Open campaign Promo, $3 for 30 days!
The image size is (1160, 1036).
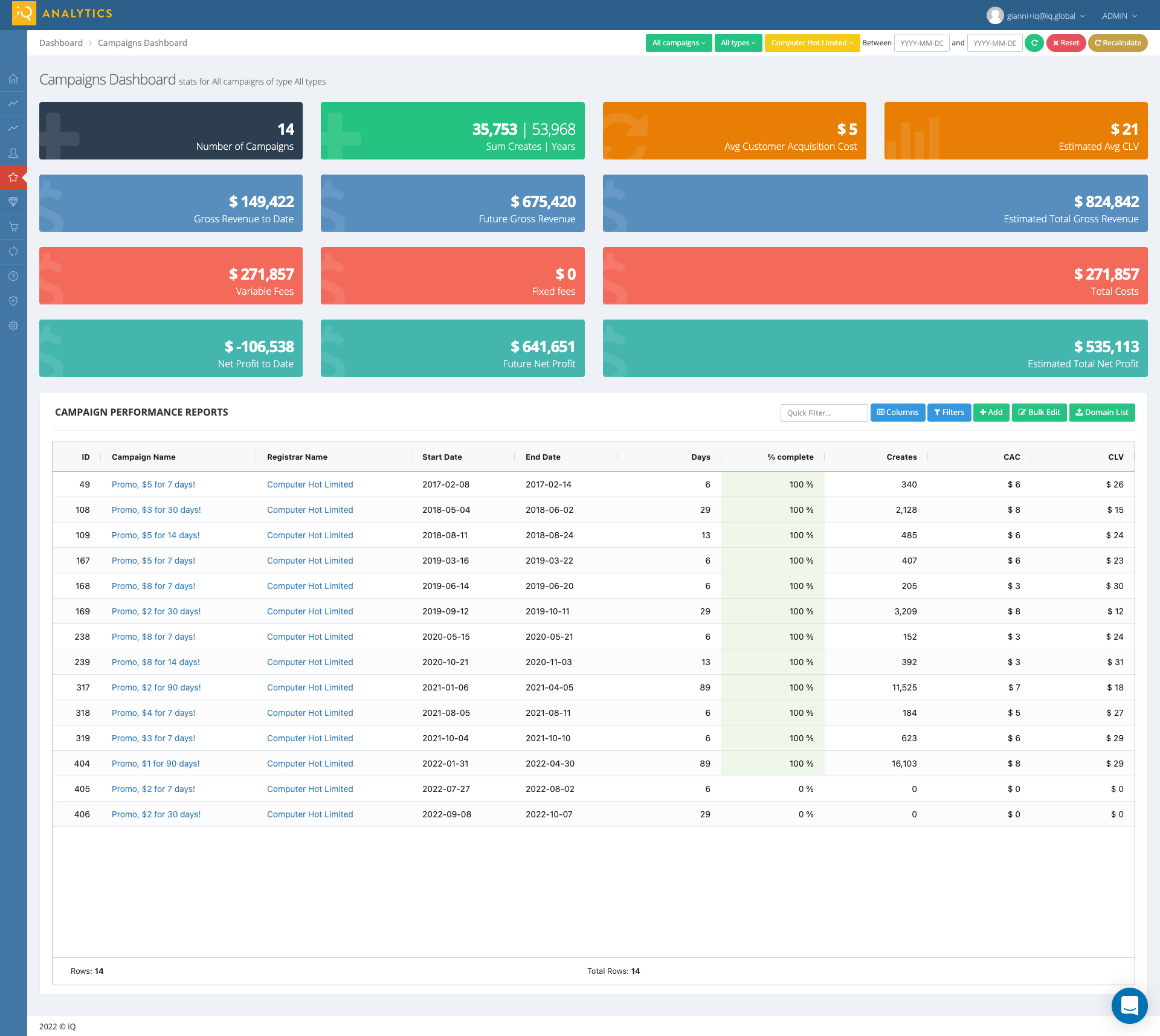click(x=156, y=510)
